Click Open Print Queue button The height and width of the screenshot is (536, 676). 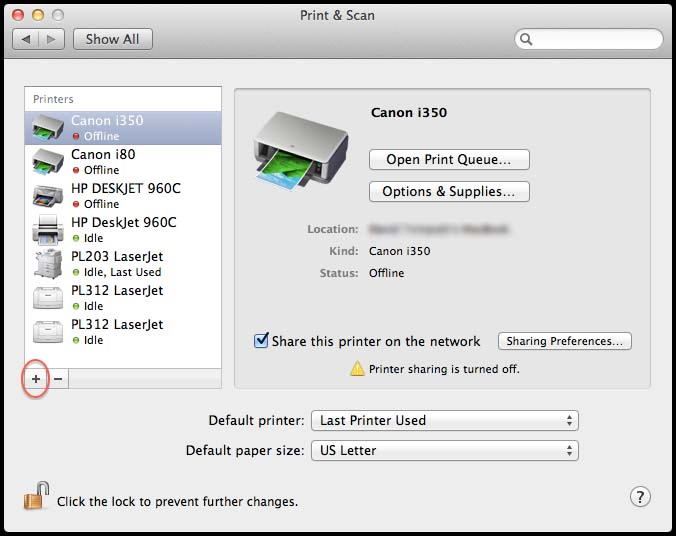[x=449, y=160]
